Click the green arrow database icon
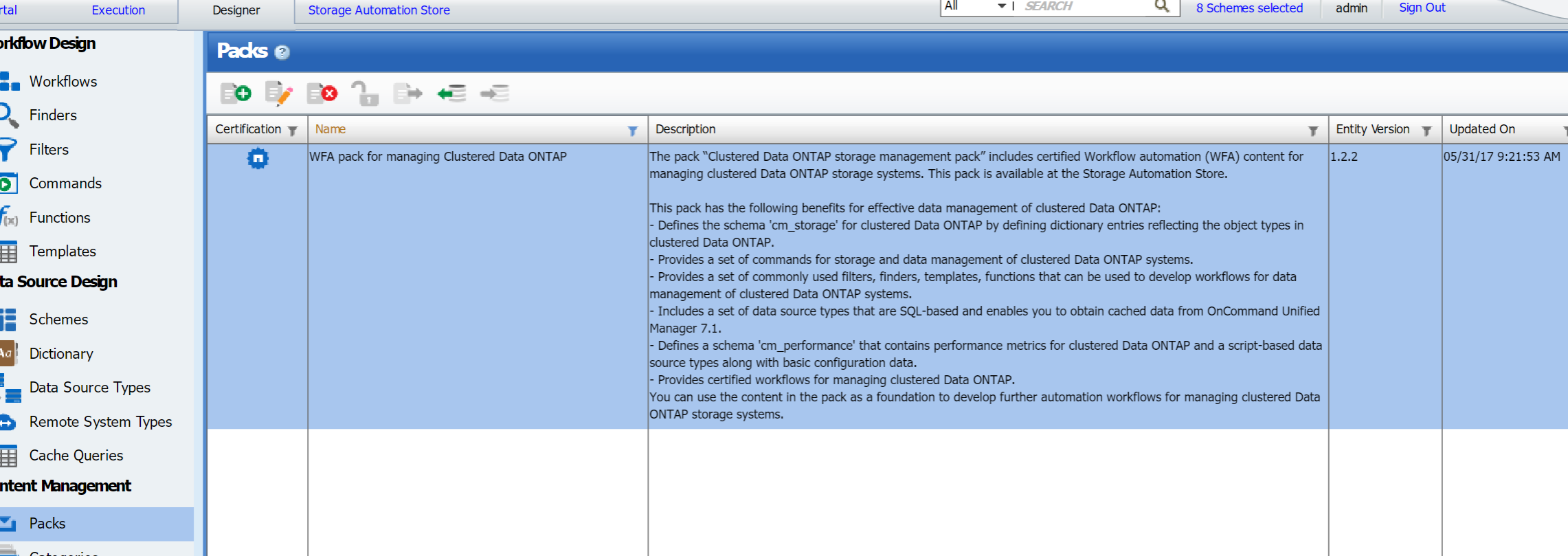 point(451,93)
